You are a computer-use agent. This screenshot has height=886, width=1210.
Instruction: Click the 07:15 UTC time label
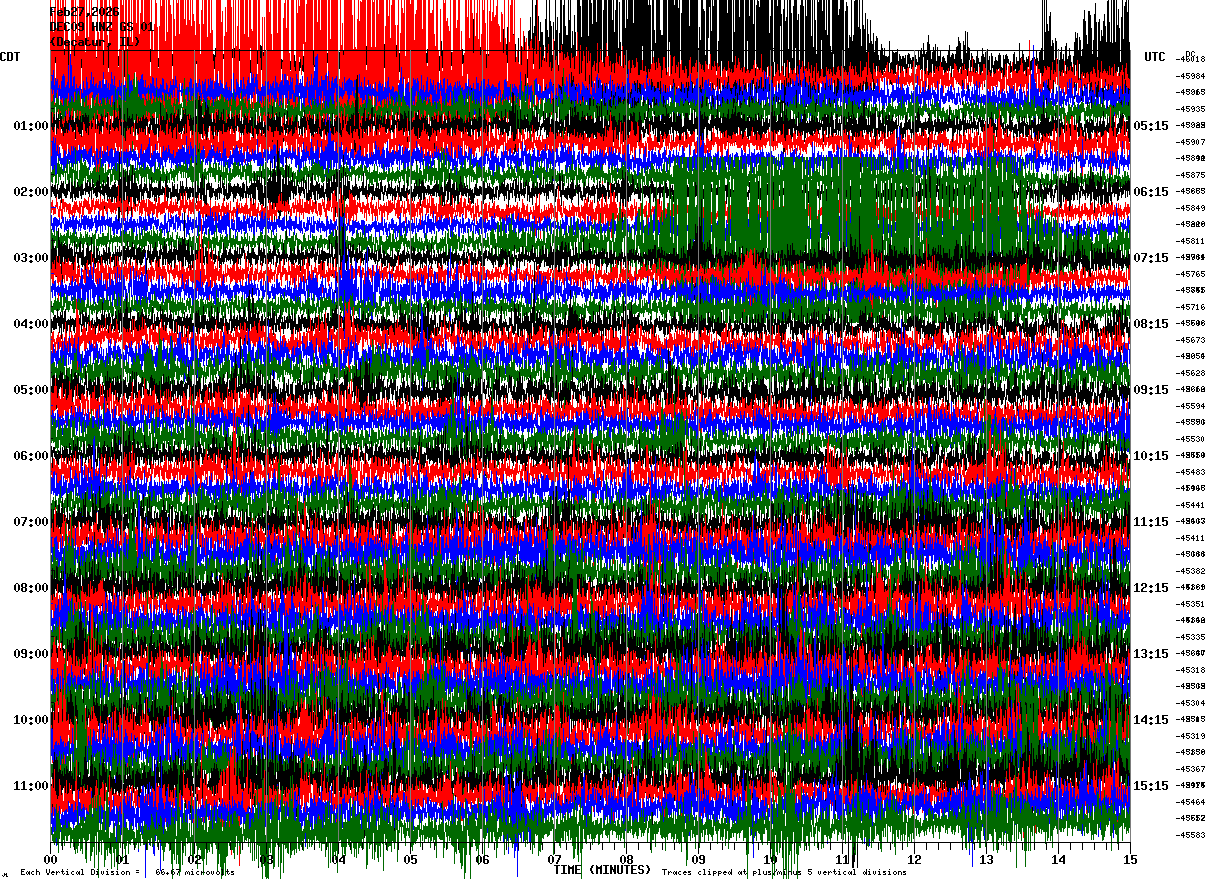(x=1151, y=258)
